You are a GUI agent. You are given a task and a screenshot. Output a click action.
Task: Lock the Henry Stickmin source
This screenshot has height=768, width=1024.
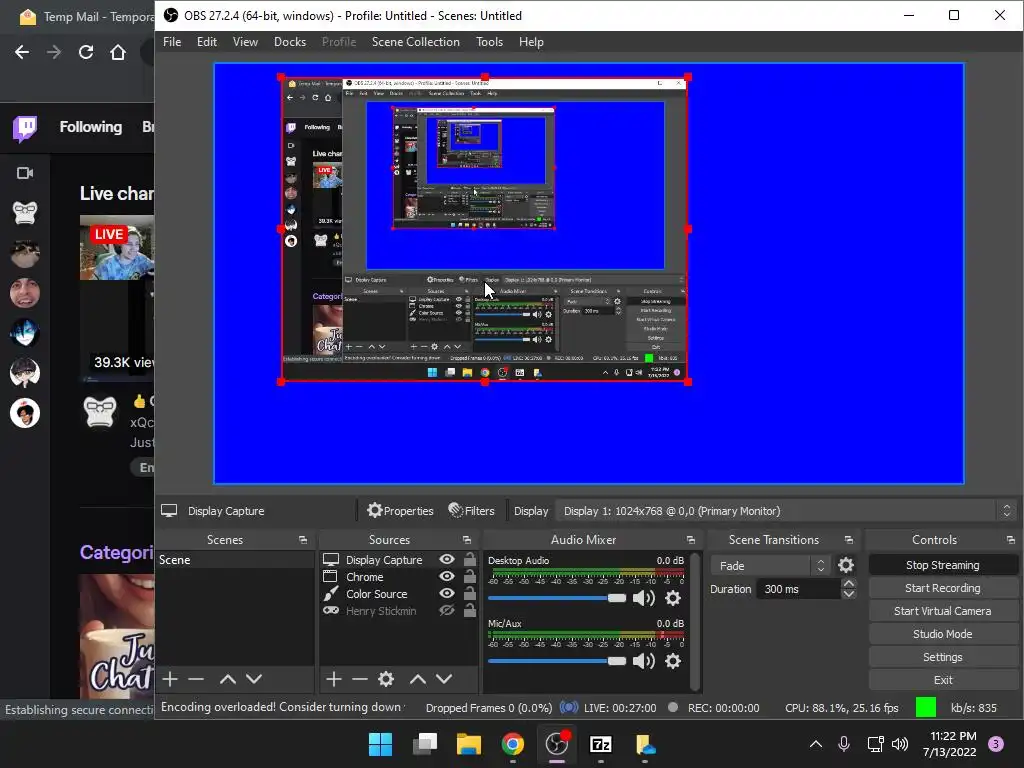coord(470,611)
